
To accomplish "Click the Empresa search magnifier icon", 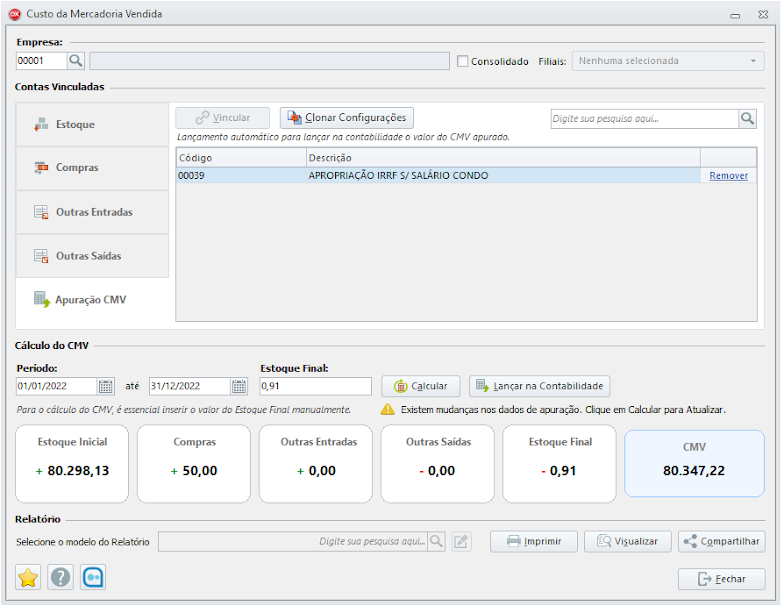I will [x=77, y=61].
